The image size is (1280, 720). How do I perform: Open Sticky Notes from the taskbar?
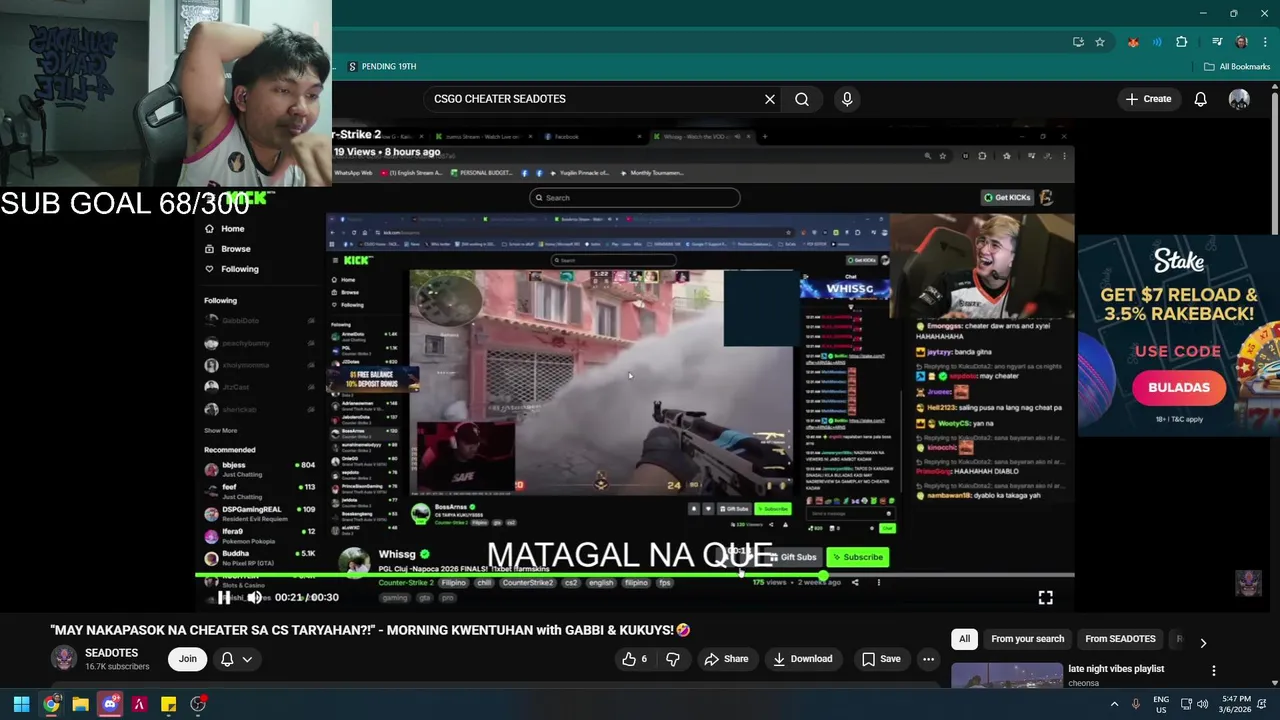(x=169, y=704)
